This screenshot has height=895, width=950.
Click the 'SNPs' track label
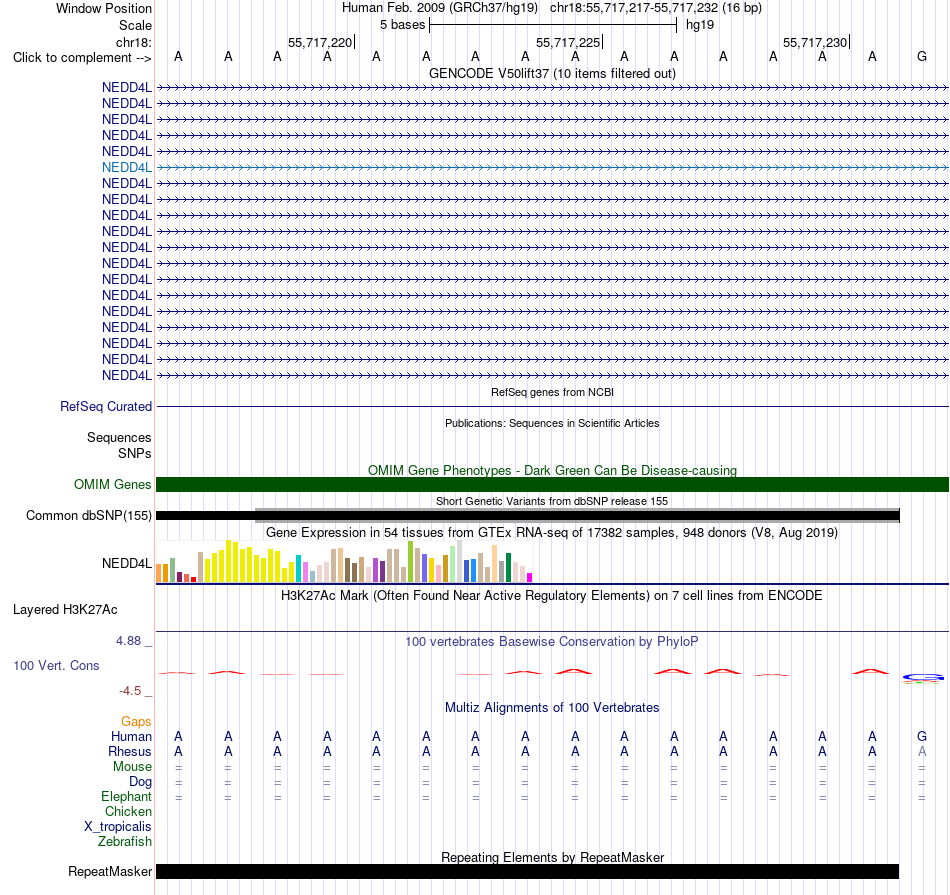[135, 453]
